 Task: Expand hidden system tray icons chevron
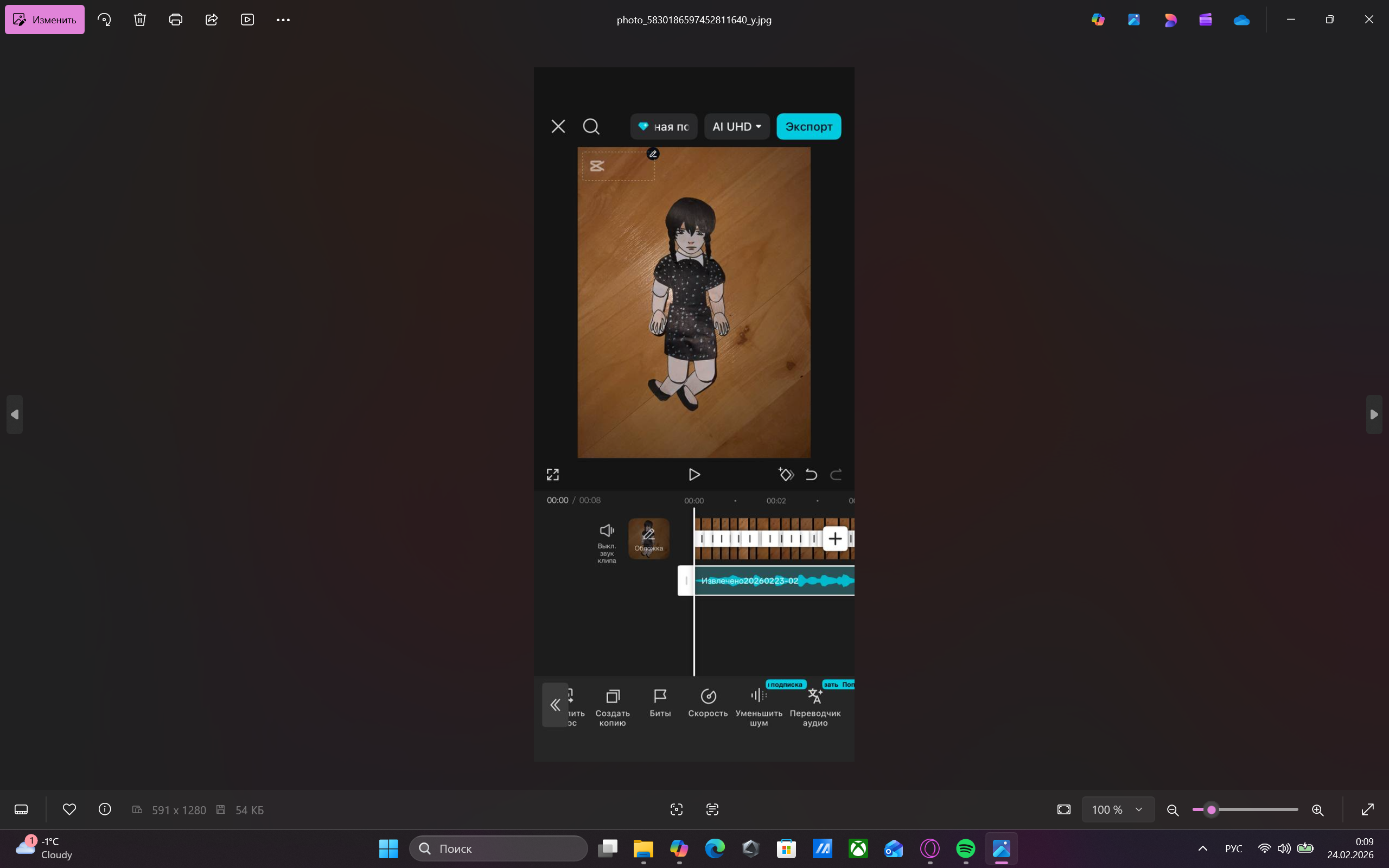coord(1203,848)
